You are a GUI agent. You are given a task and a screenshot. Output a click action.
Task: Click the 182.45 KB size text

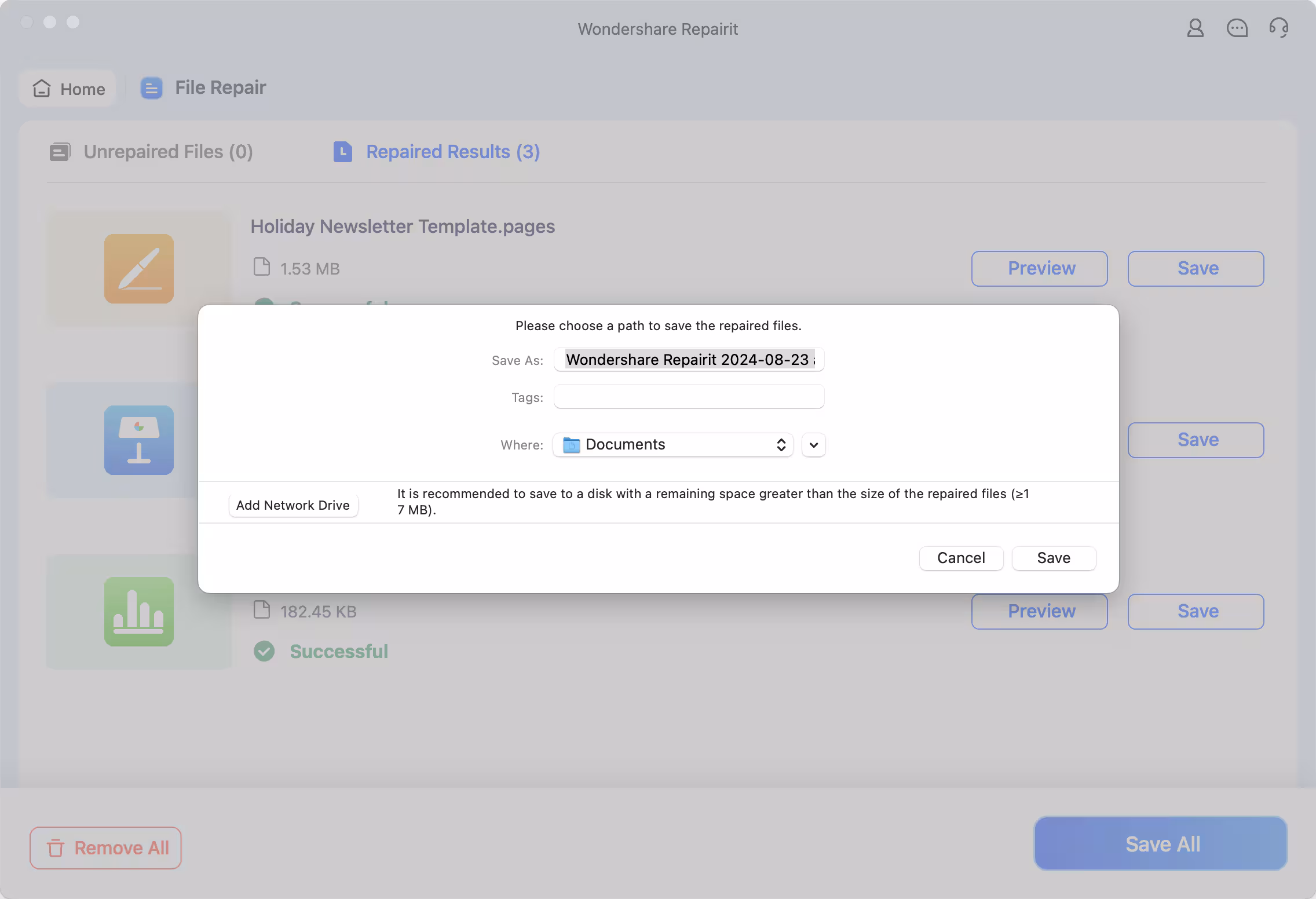[319, 612]
